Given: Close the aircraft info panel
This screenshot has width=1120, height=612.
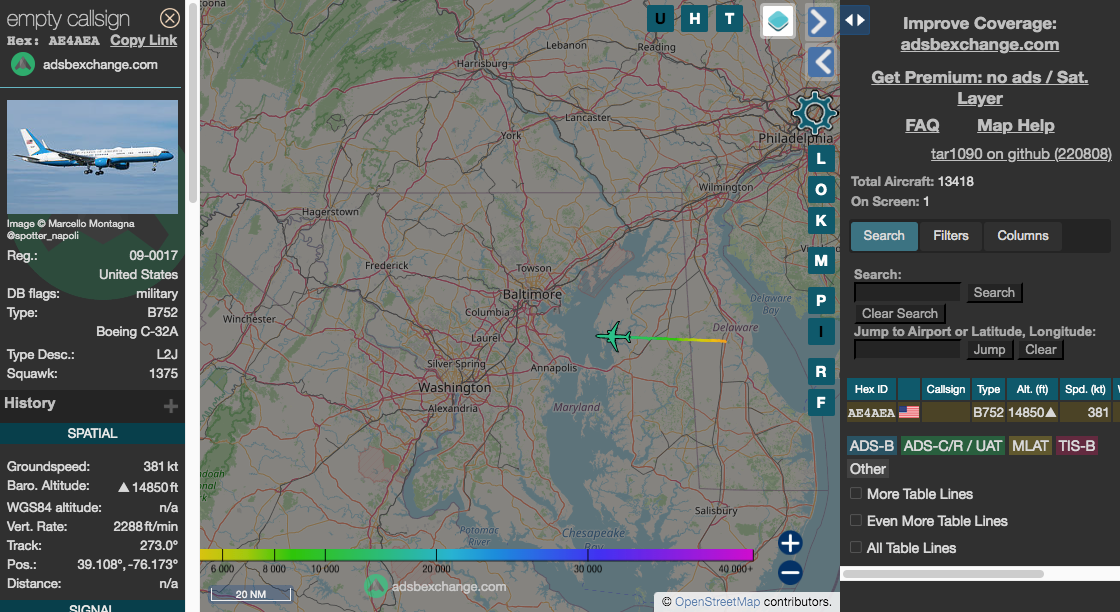Looking at the screenshot, I should [x=169, y=18].
